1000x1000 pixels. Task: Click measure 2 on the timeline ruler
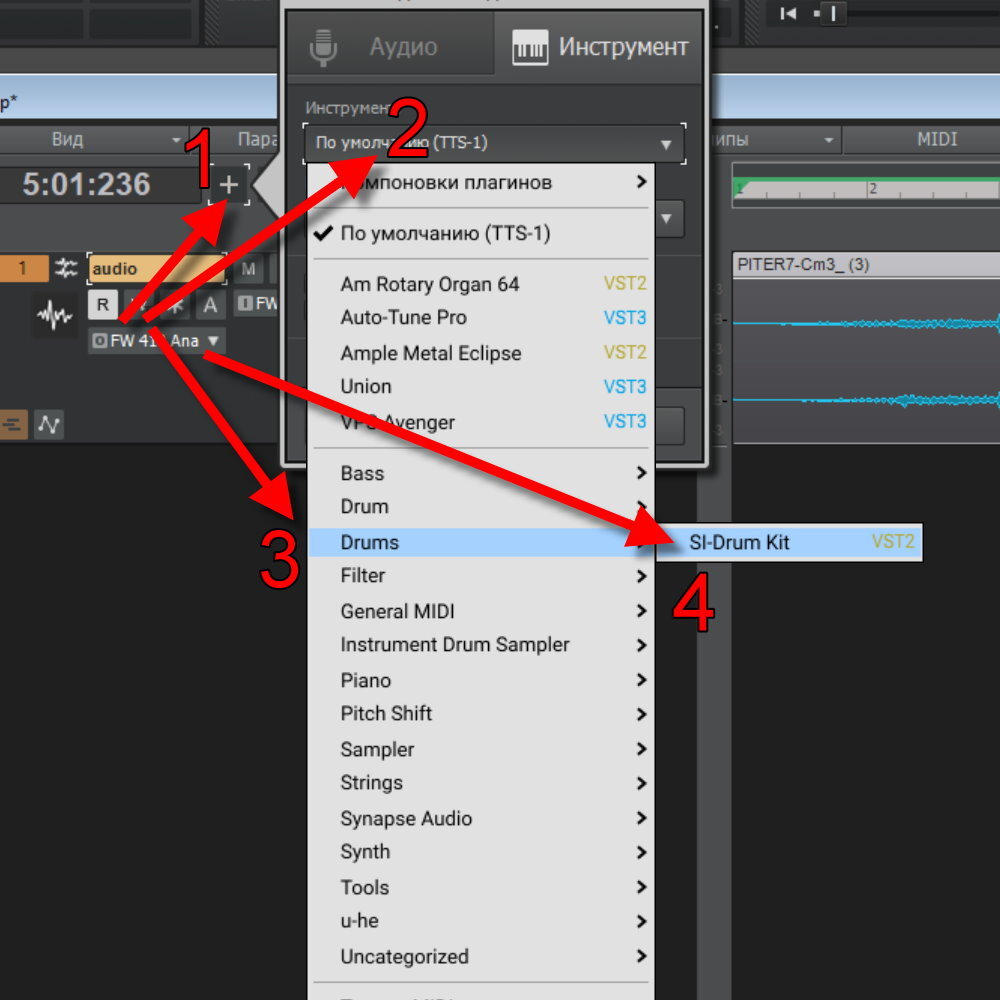coord(872,189)
